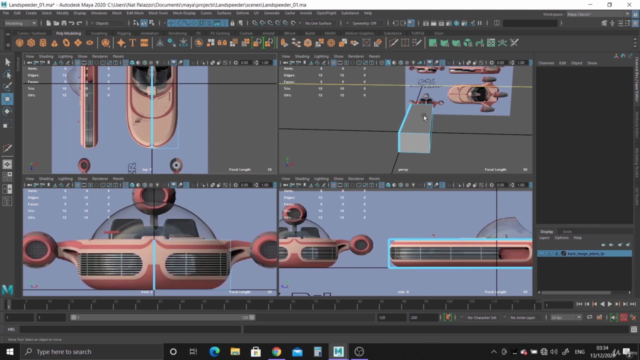Create a polygon torus from the shelf
Image resolution: width=640 pixels, height=360 pixels.
[x=66, y=43]
